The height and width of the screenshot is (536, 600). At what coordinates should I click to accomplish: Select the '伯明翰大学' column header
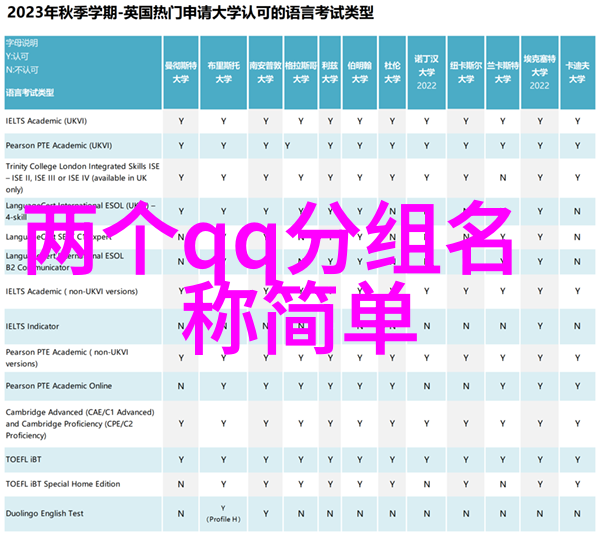360,72
